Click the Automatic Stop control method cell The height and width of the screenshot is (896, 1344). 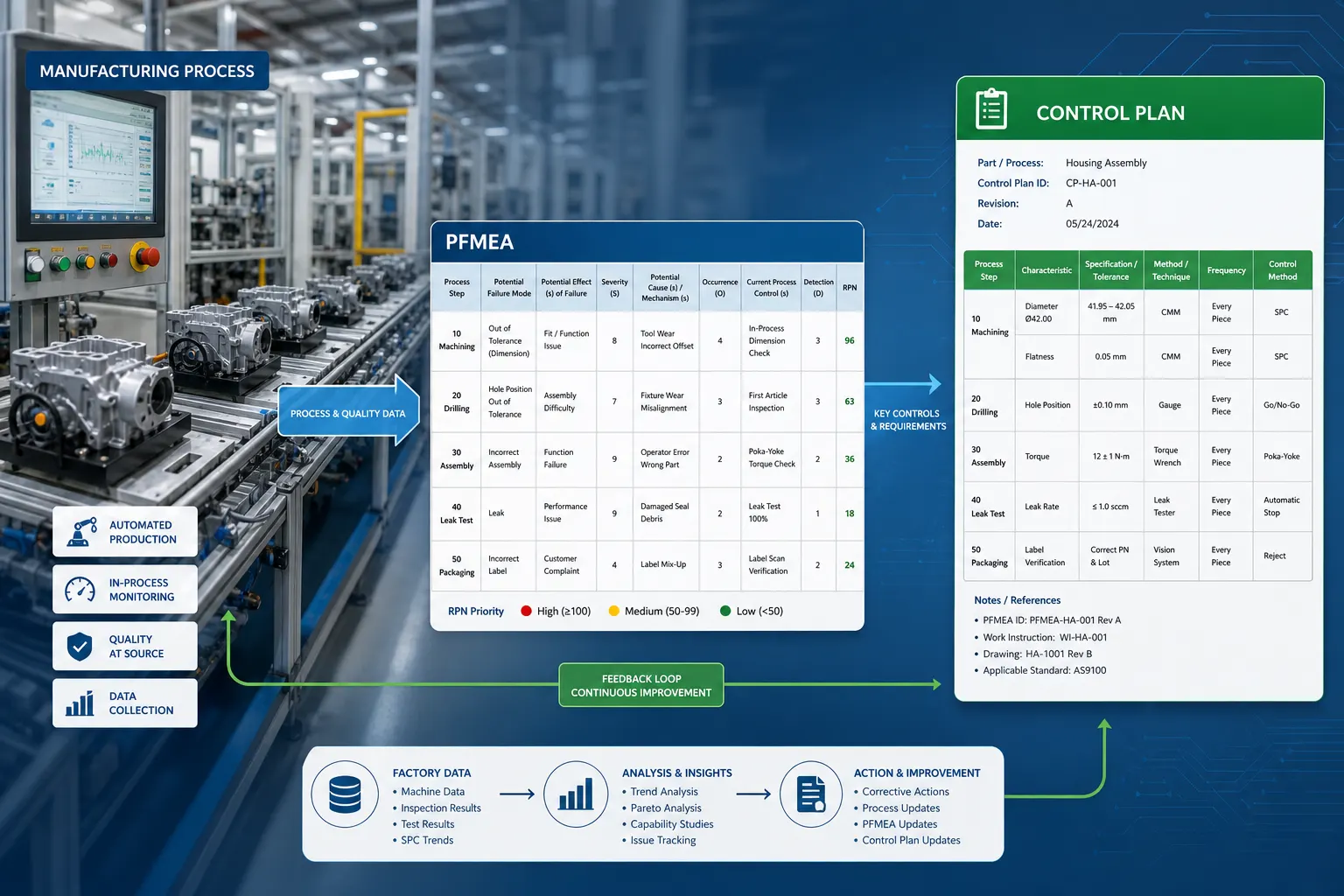(x=1282, y=507)
